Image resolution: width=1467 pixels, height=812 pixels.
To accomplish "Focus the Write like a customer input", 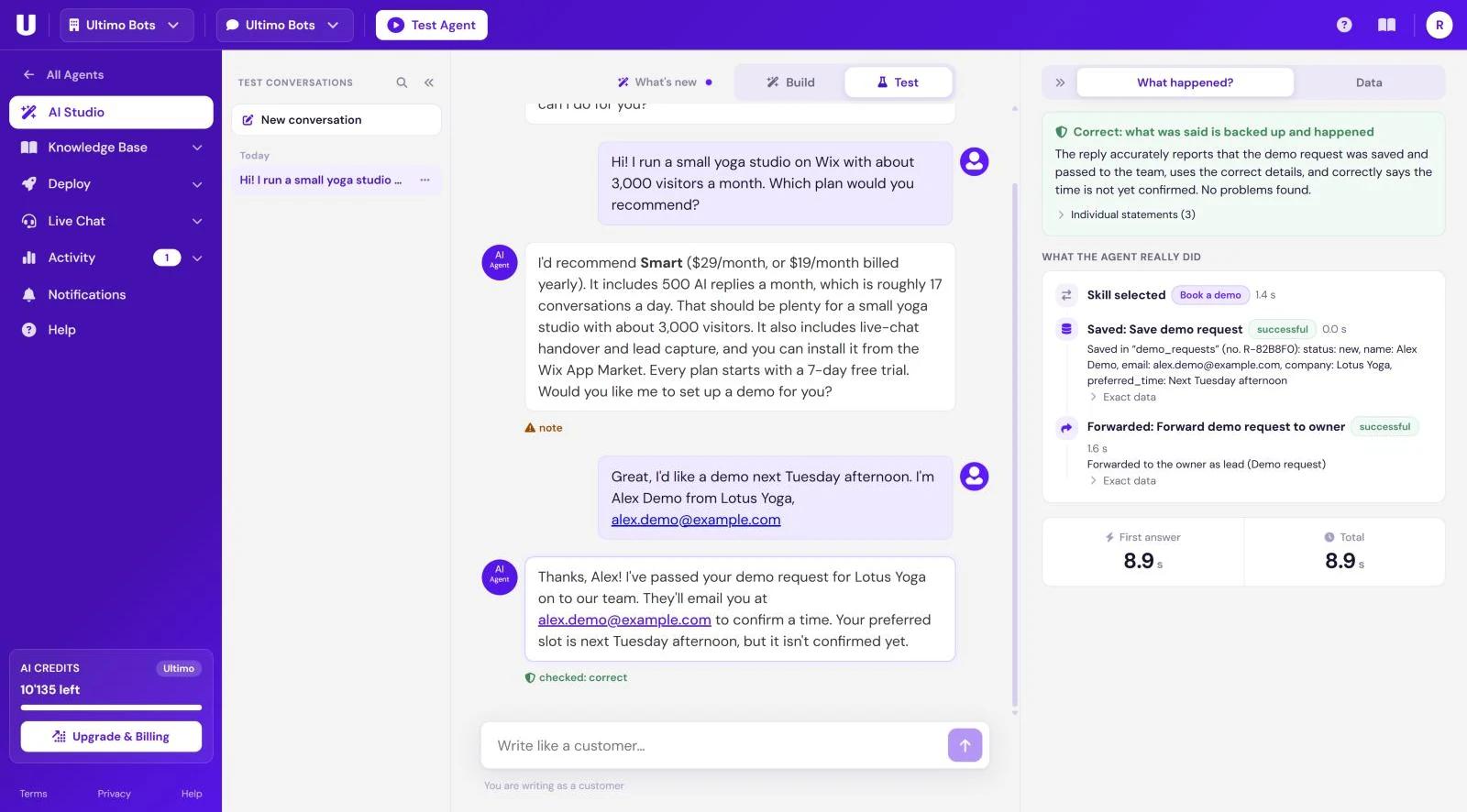I will click(x=715, y=745).
